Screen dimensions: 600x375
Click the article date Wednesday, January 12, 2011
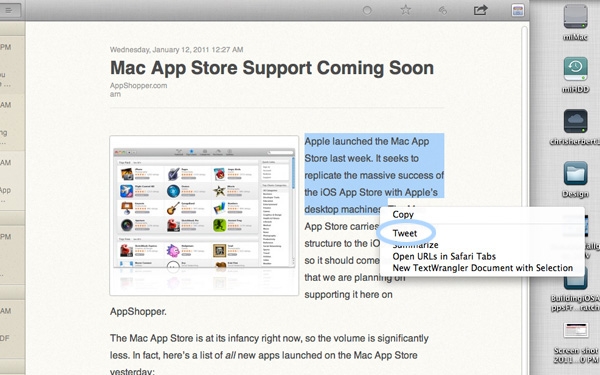coord(176,49)
